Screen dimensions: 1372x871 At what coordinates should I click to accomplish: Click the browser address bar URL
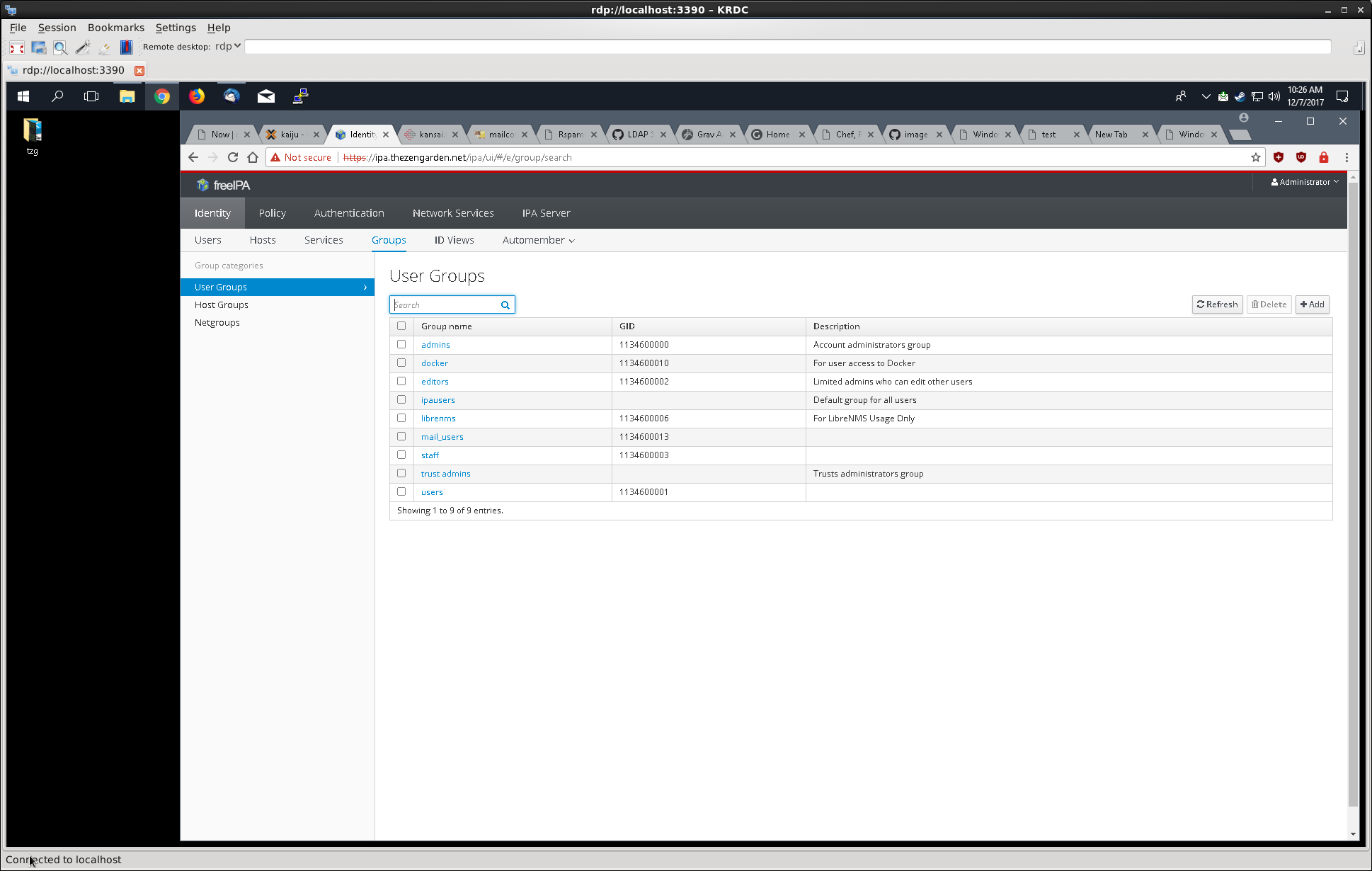[457, 157]
